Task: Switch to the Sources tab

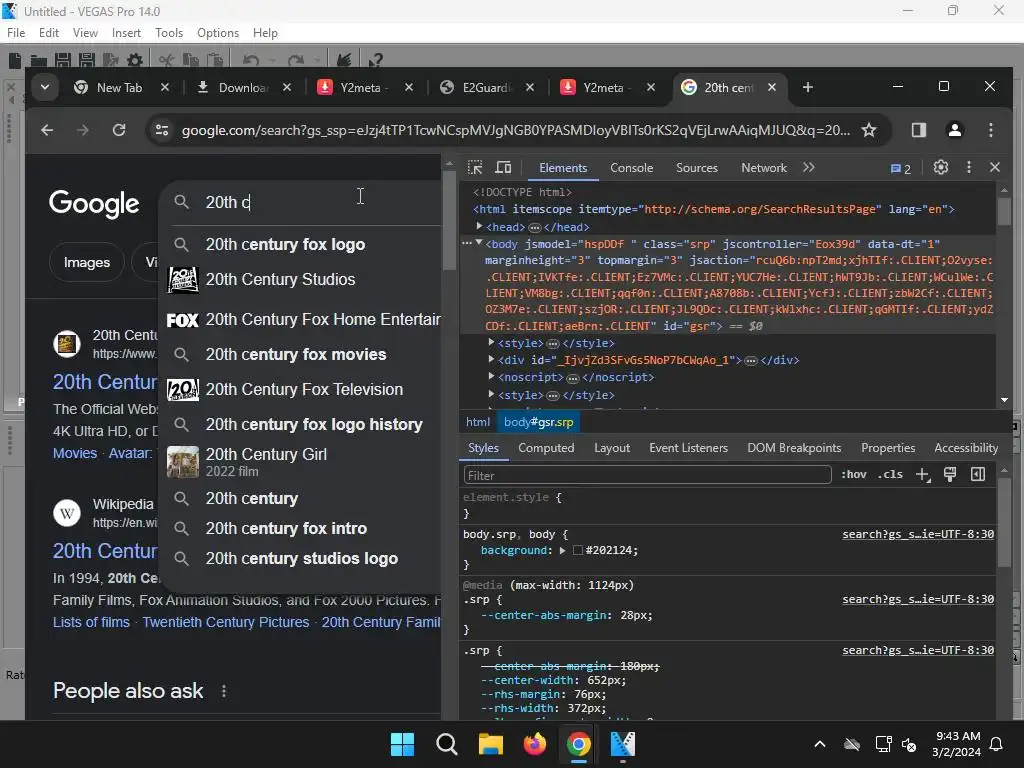Action: pos(696,168)
